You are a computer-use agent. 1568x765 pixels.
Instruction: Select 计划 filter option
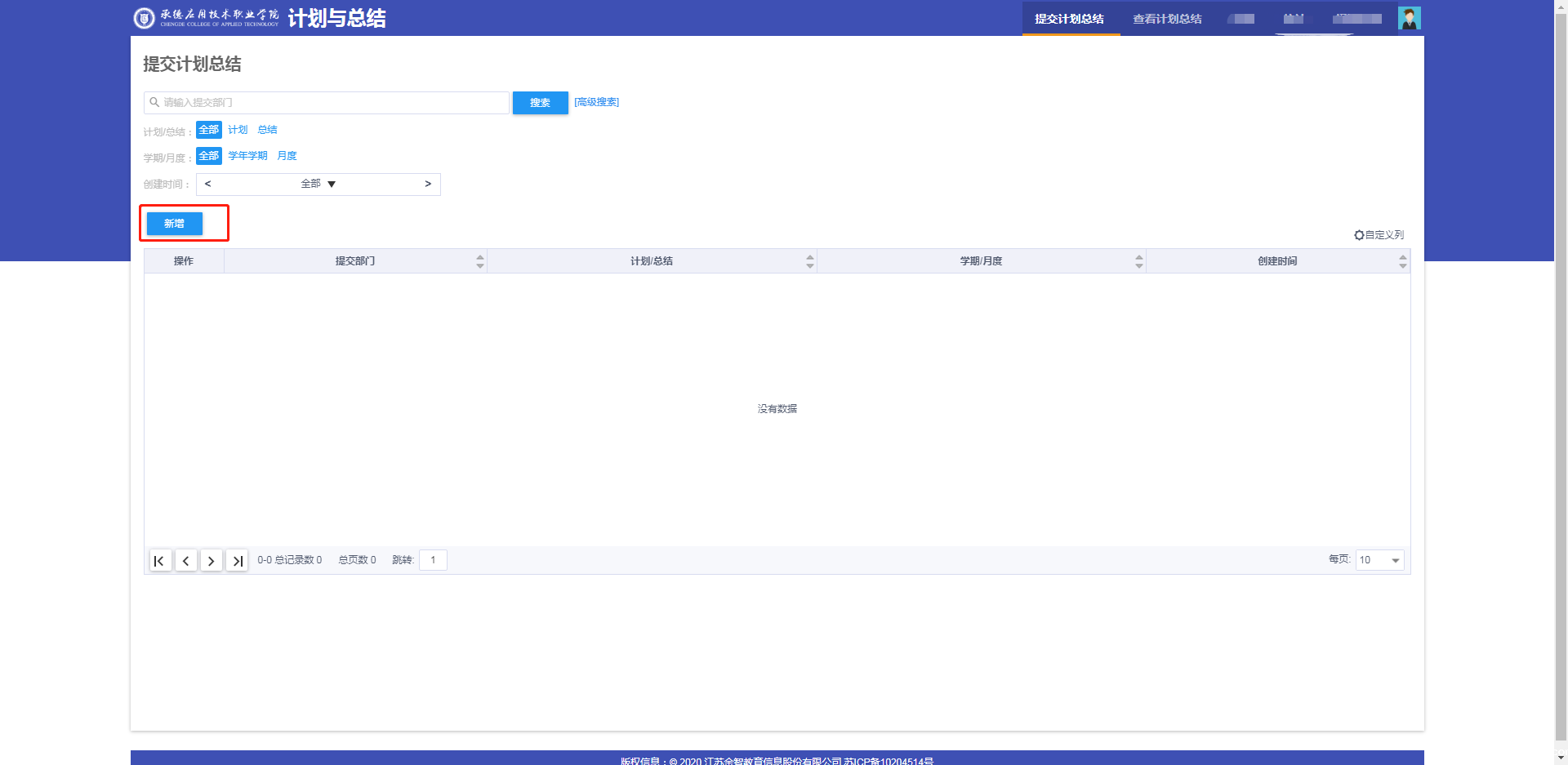click(x=238, y=130)
